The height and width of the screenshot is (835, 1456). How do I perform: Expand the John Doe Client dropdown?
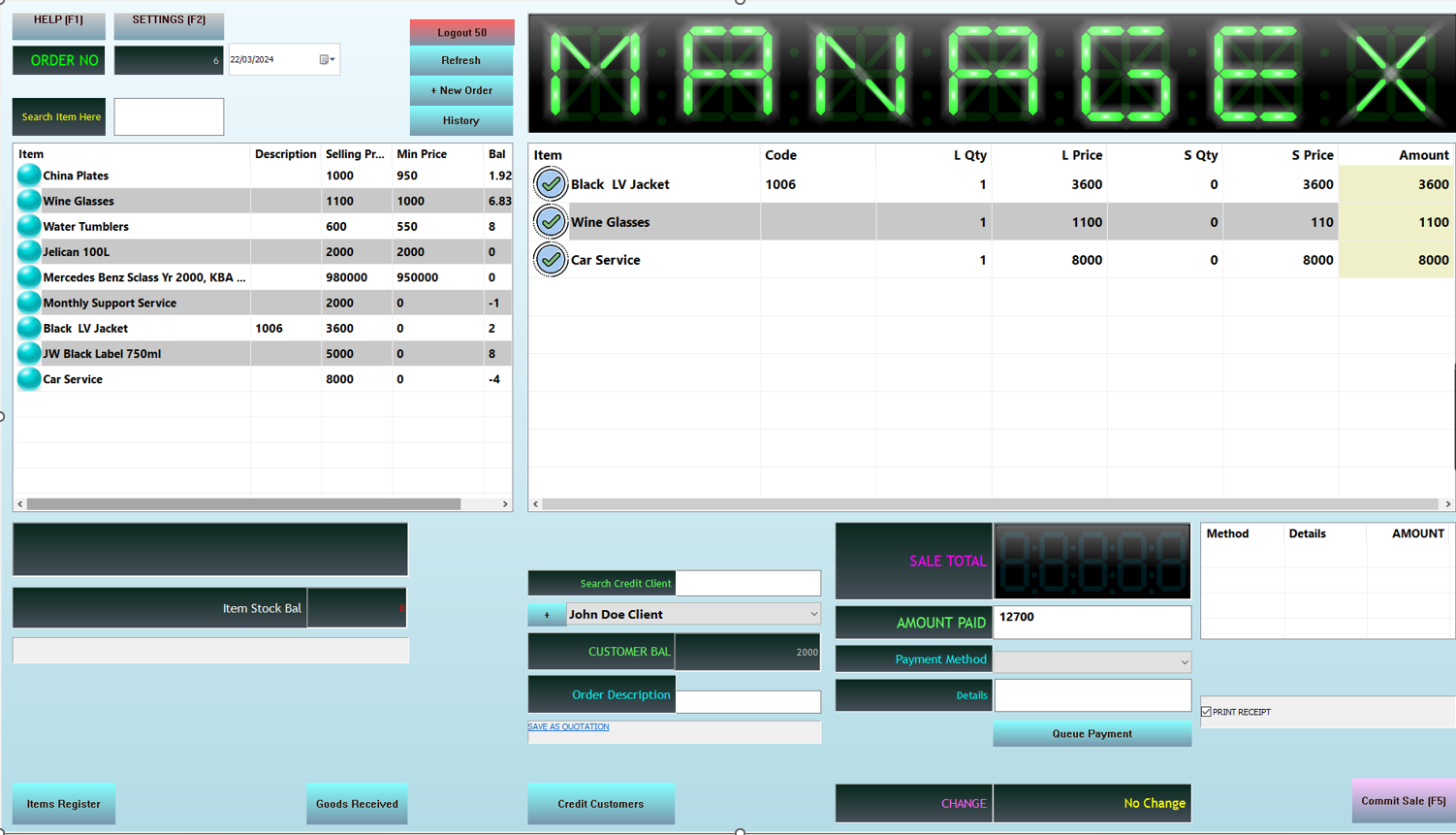(x=812, y=615)
